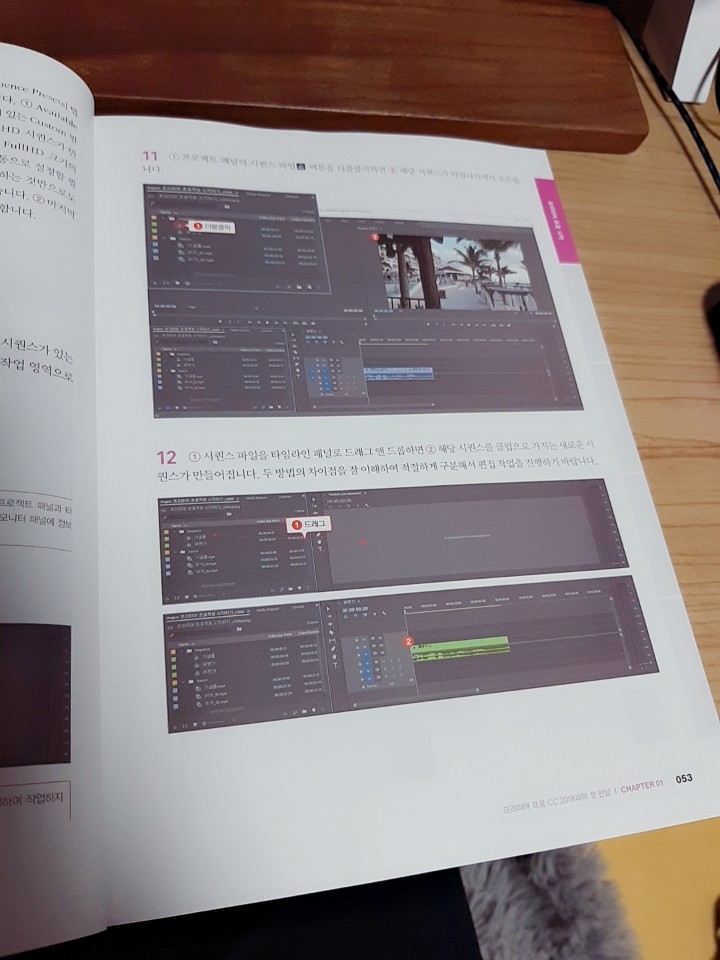Select the Slip tool in step 12 lower screenshot
Viewport: 720px width, 960px height.
pyautogui.click(x=332, y=640)
